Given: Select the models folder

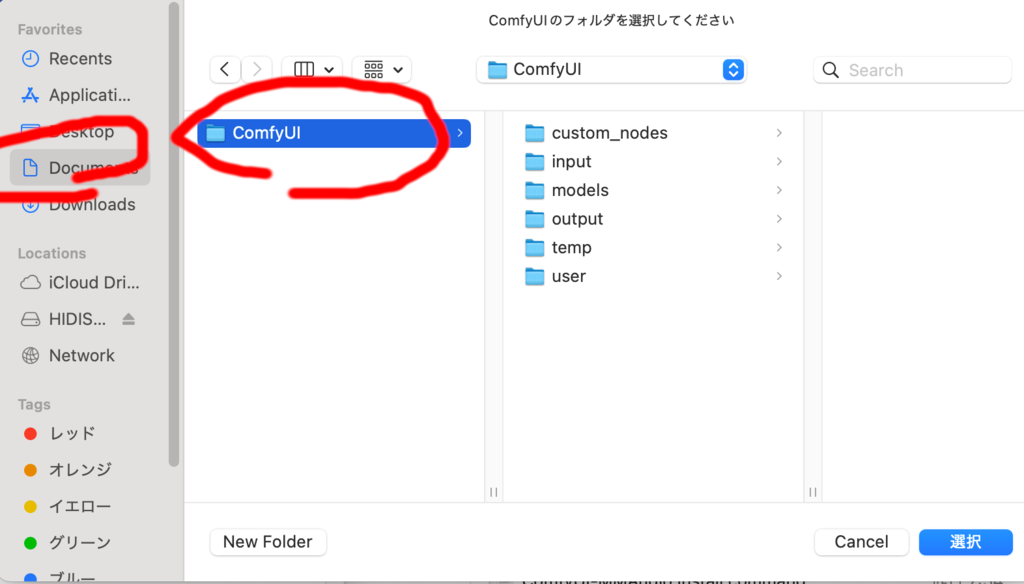Looking at the screenshot, I should (653, 191).
